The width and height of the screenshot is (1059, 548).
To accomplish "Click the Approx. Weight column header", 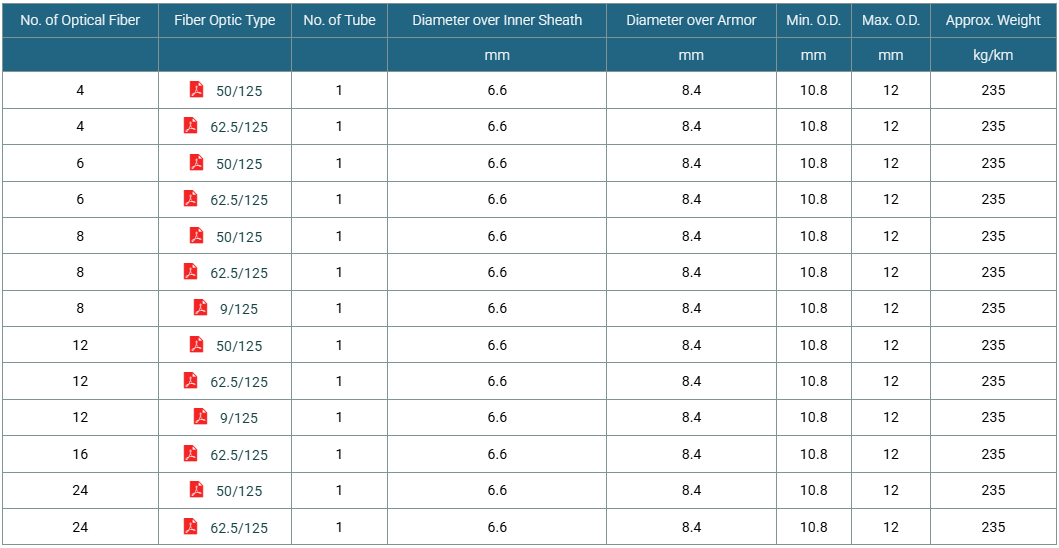I will click(x=993, y=20).
